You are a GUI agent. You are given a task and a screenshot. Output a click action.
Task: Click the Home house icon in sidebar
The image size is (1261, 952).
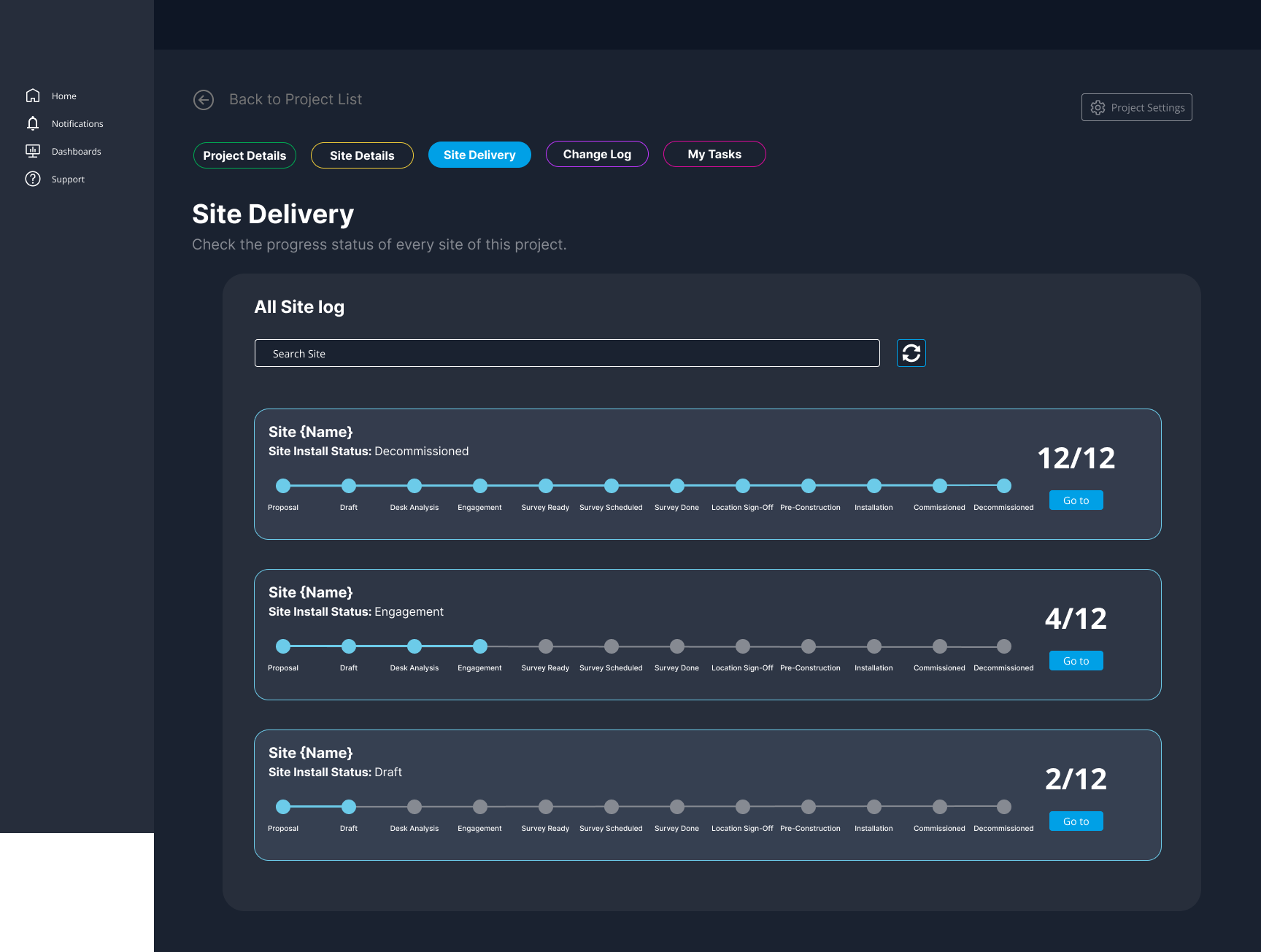tap(33, 96)
